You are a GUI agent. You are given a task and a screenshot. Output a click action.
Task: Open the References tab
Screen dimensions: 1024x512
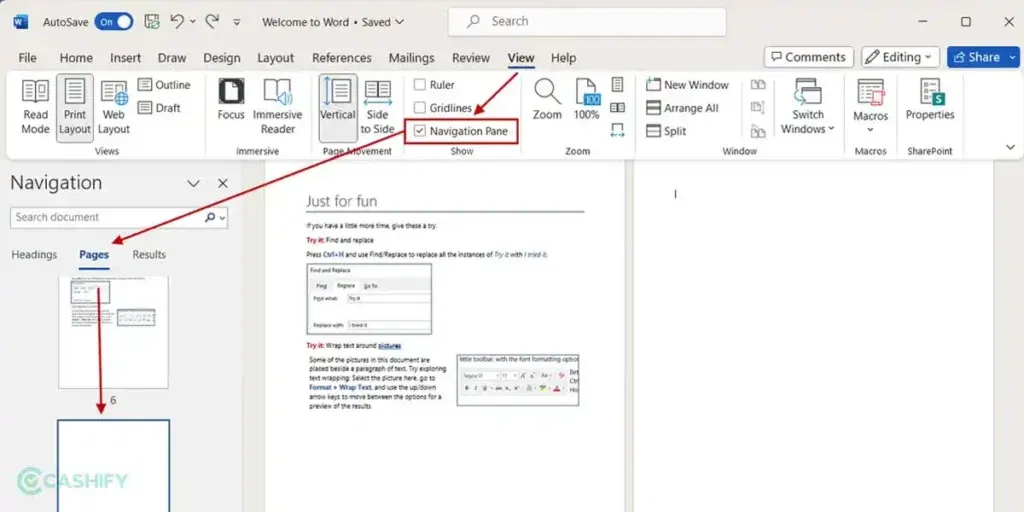tap(342, 57)
